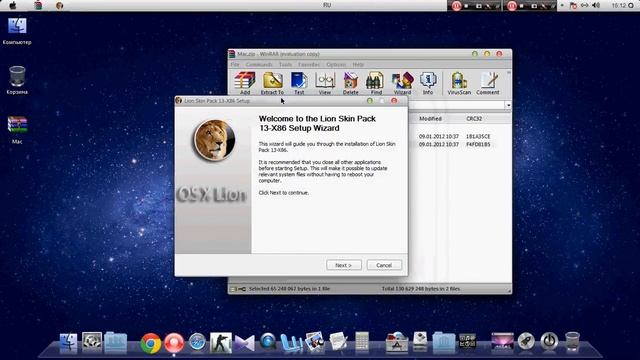The width and height of the screenshot is (640, 360).
Task: Click the clock in the menu bar
Action: coord(619,5)
